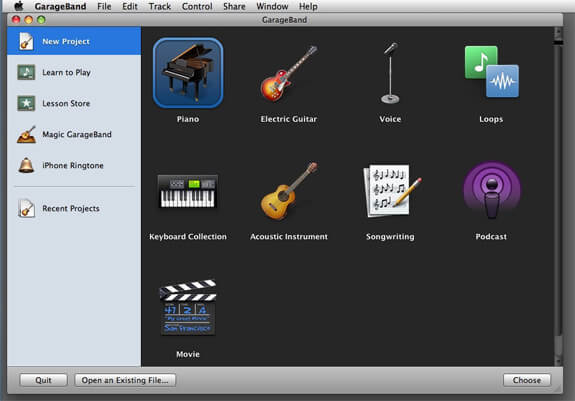Image resolution: width=575 pixels, height=401 pixels.
Task: Click the iPhone Ringtone bell icon
Action: coord(26,165)
